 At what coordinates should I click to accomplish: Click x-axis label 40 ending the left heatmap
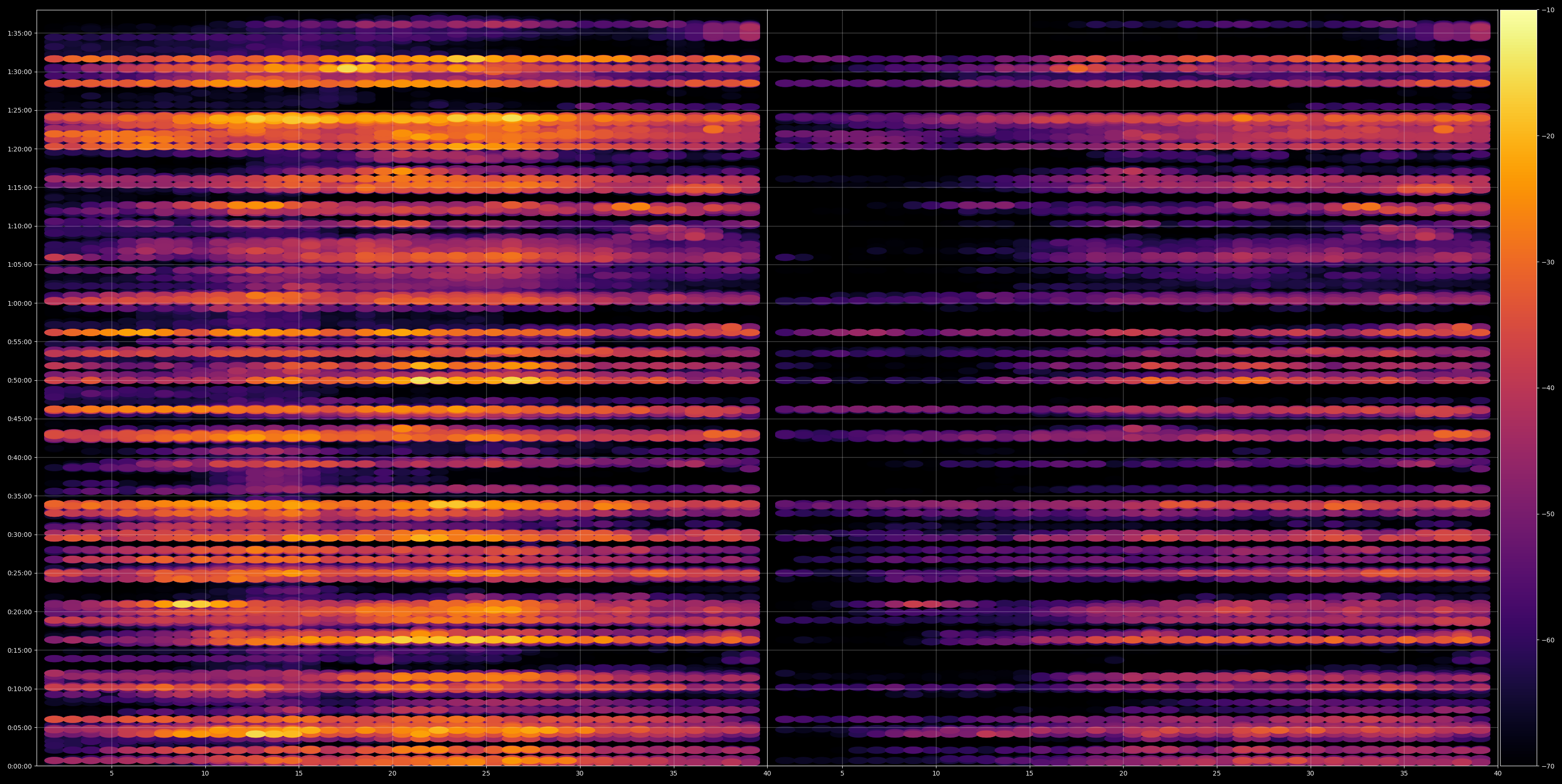767,774
